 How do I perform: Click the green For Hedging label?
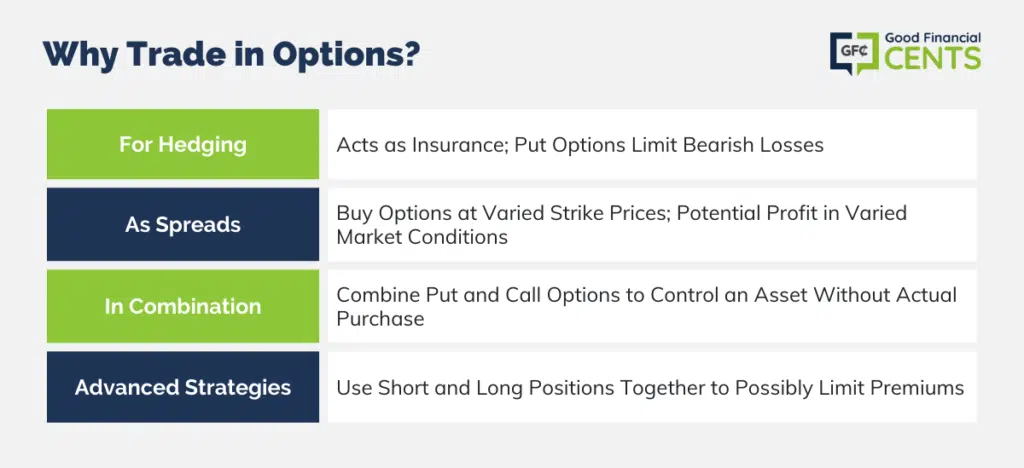(x=183, y=144)
